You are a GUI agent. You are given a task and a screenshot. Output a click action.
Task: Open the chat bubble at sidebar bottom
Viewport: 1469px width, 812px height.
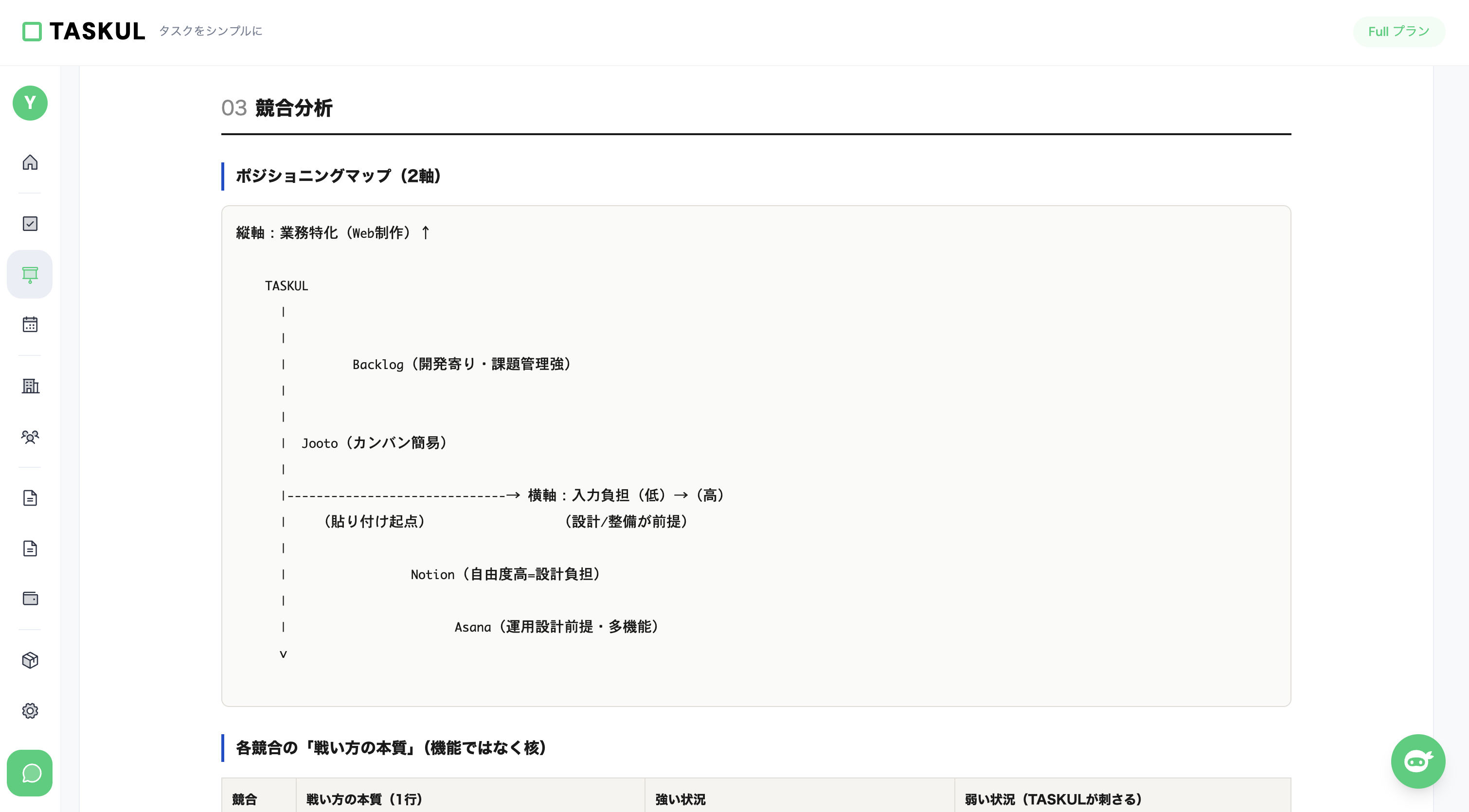coord(31,773)
